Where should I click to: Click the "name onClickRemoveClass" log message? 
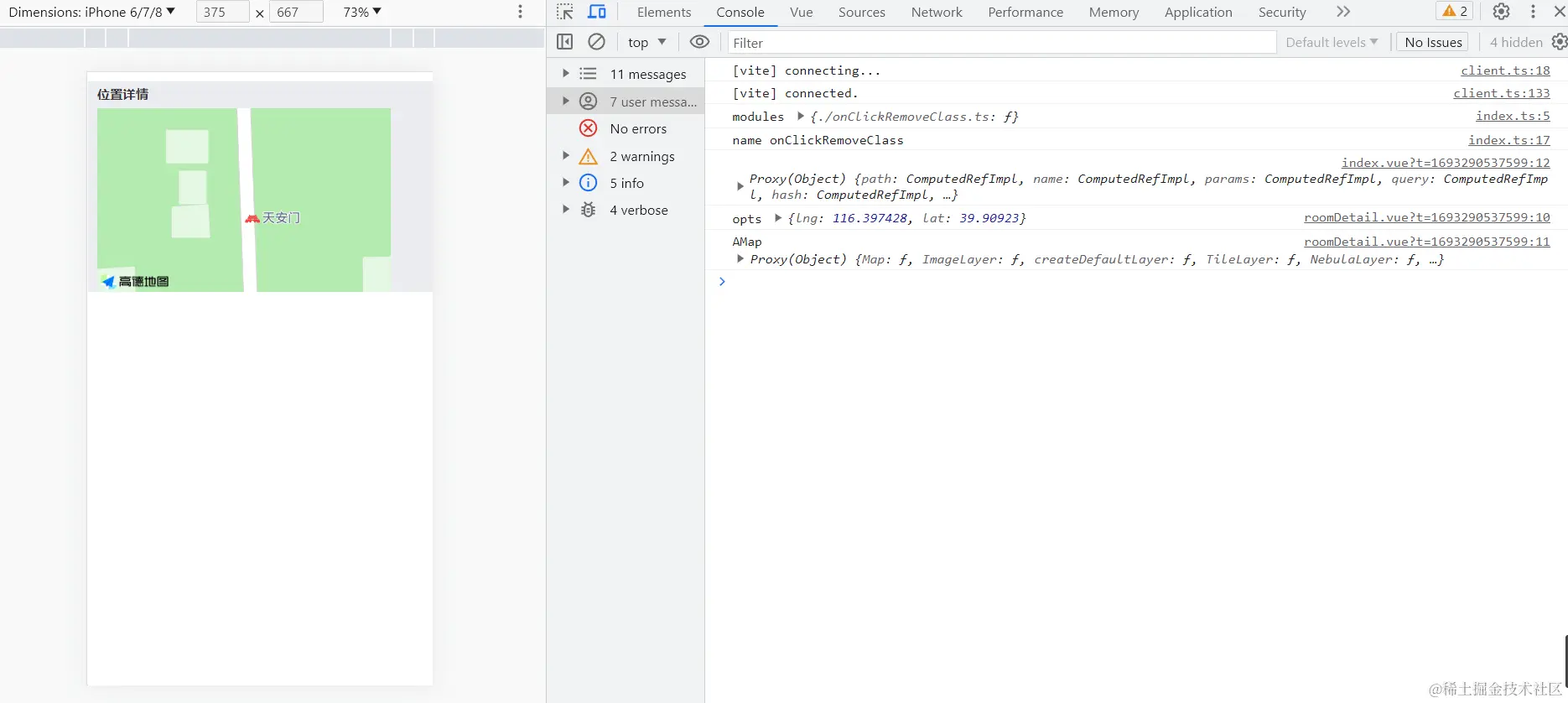tap(818, 140)
